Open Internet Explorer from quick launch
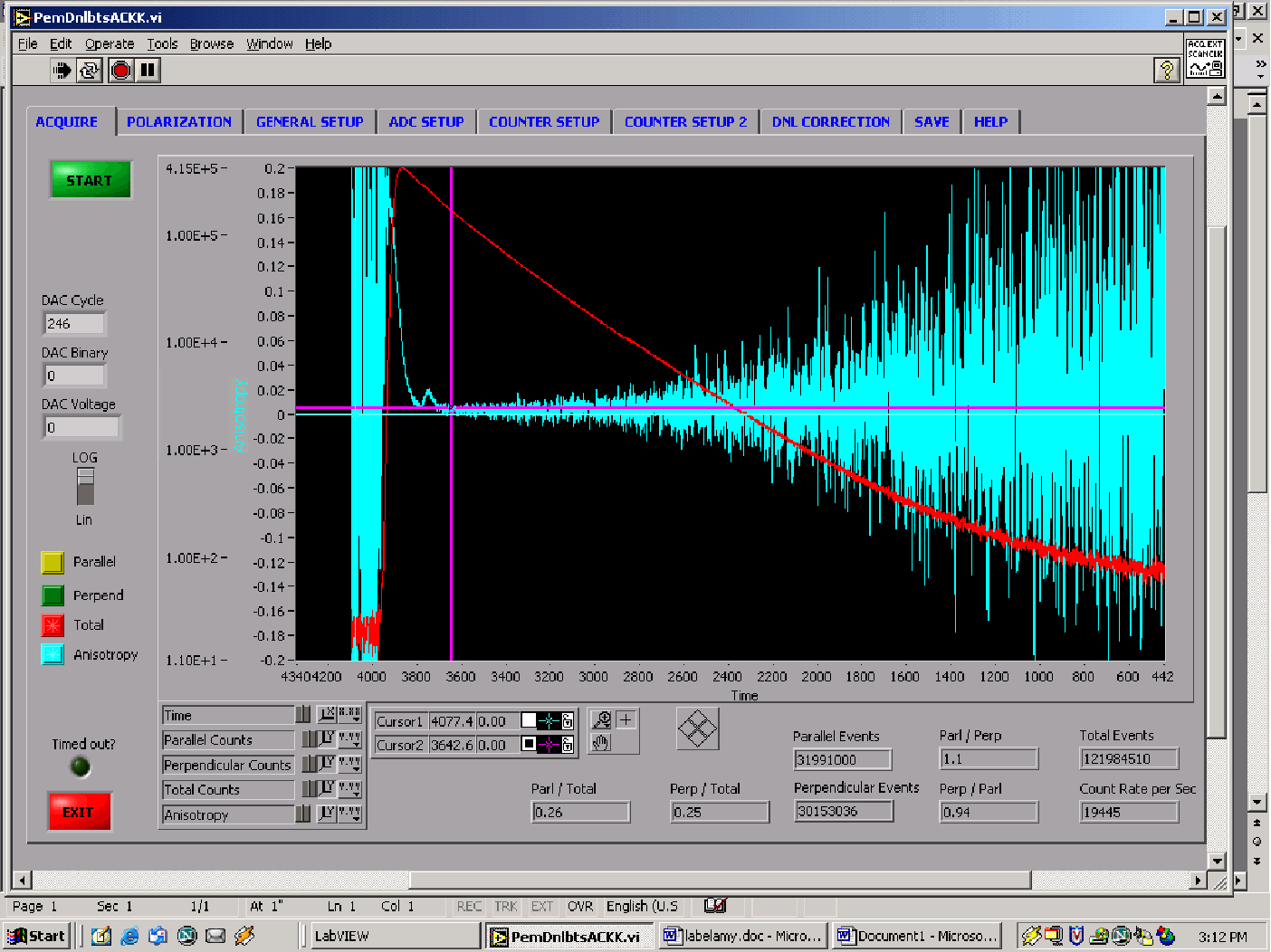Viewport: 1271px width, 952px height. click(129, 936)
